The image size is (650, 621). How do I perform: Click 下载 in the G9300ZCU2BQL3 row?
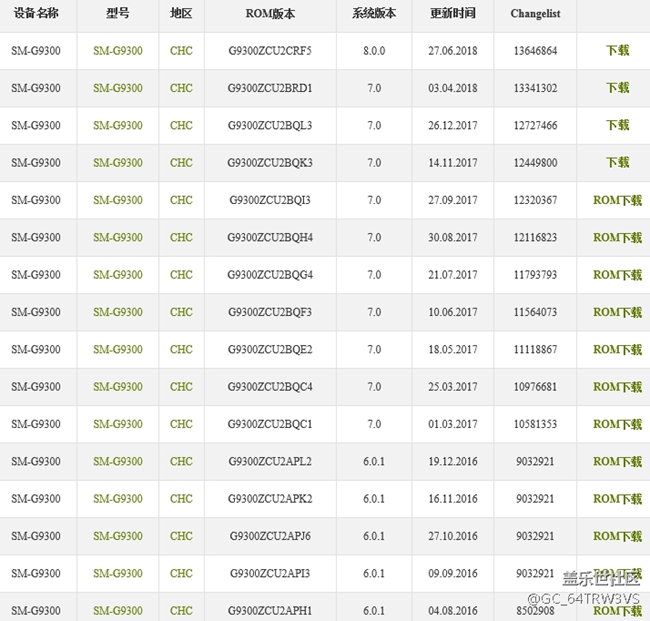tap(617, 125)
